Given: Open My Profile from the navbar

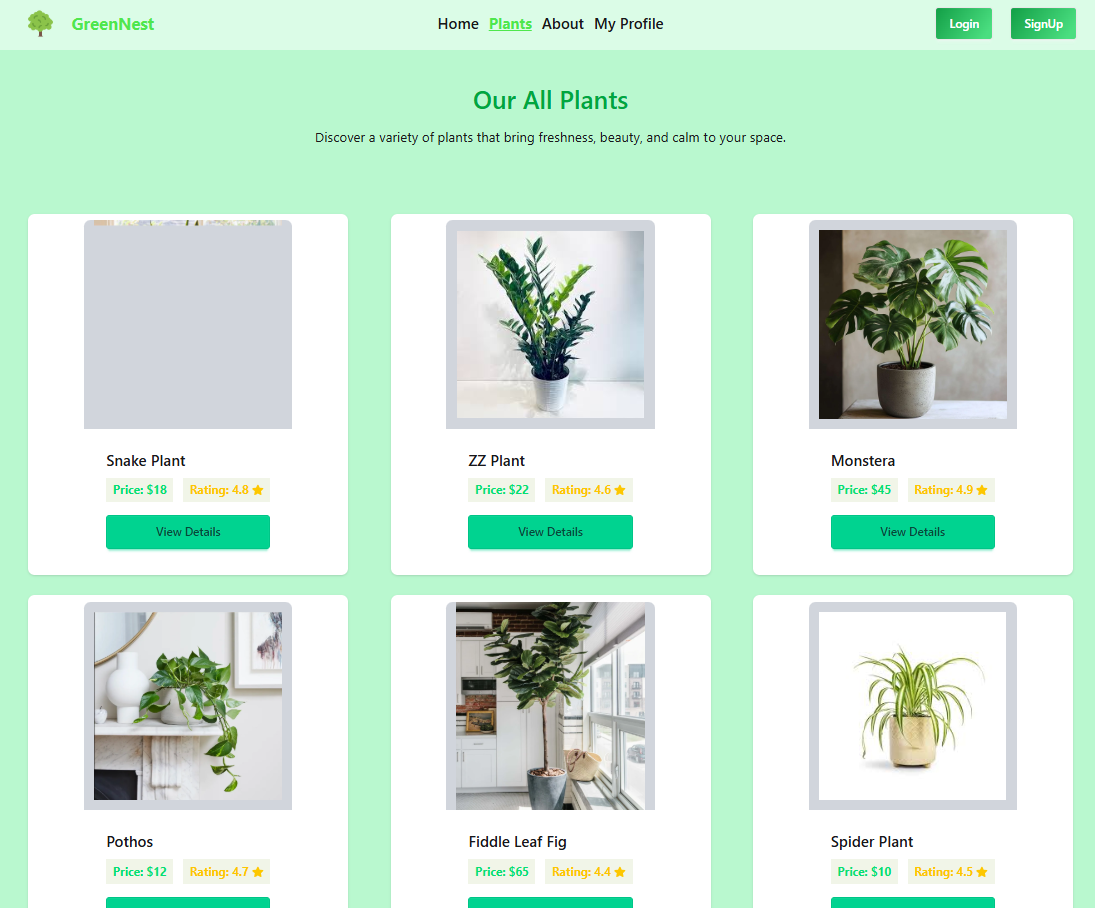Looking at the screenshot, I should click(x=629, y=24).
